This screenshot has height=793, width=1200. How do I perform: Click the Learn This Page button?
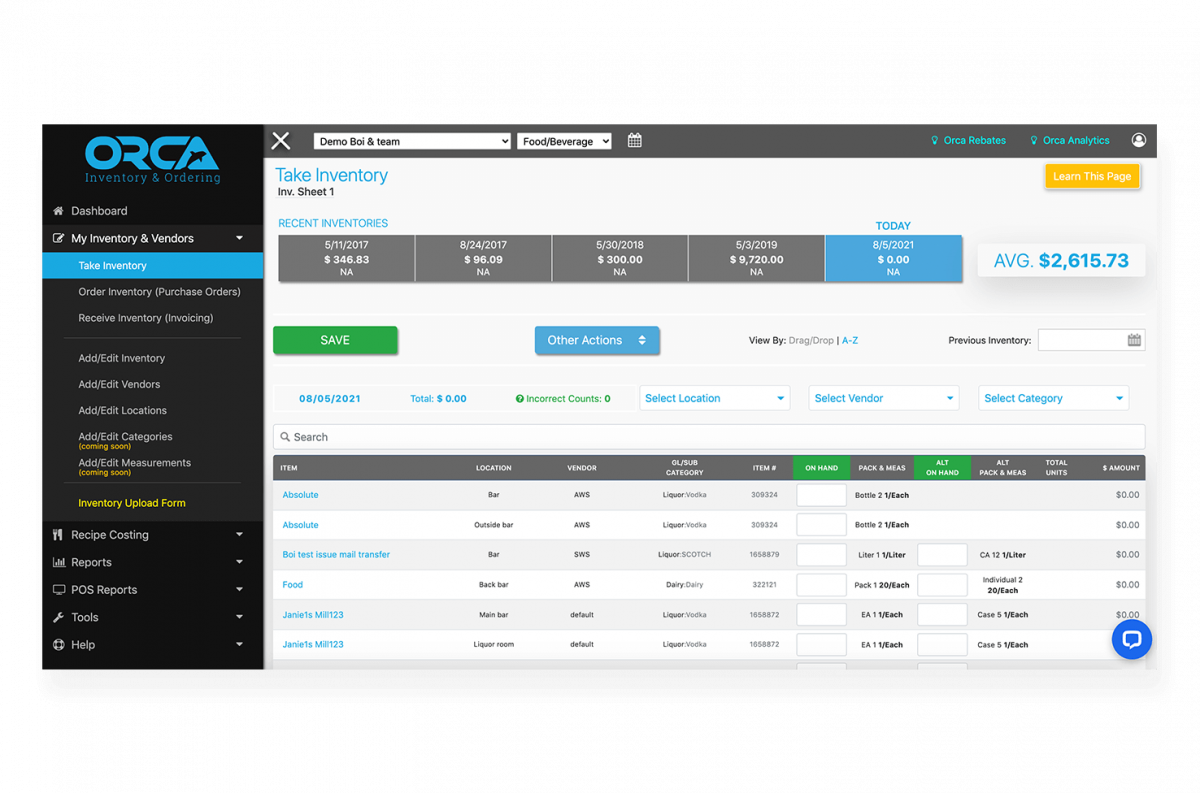tap(1092, 176)
